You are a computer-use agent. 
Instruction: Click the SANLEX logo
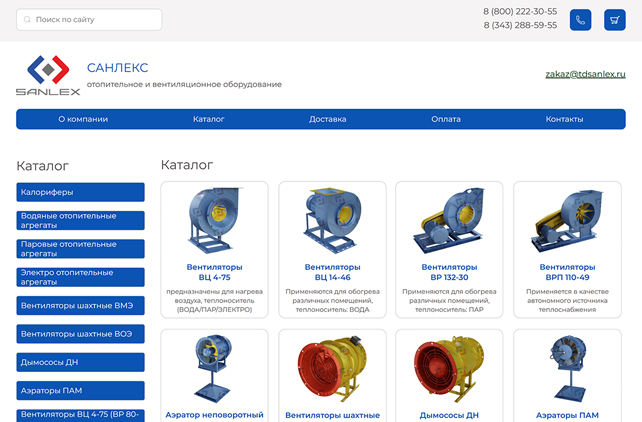(x=48, y=76)
